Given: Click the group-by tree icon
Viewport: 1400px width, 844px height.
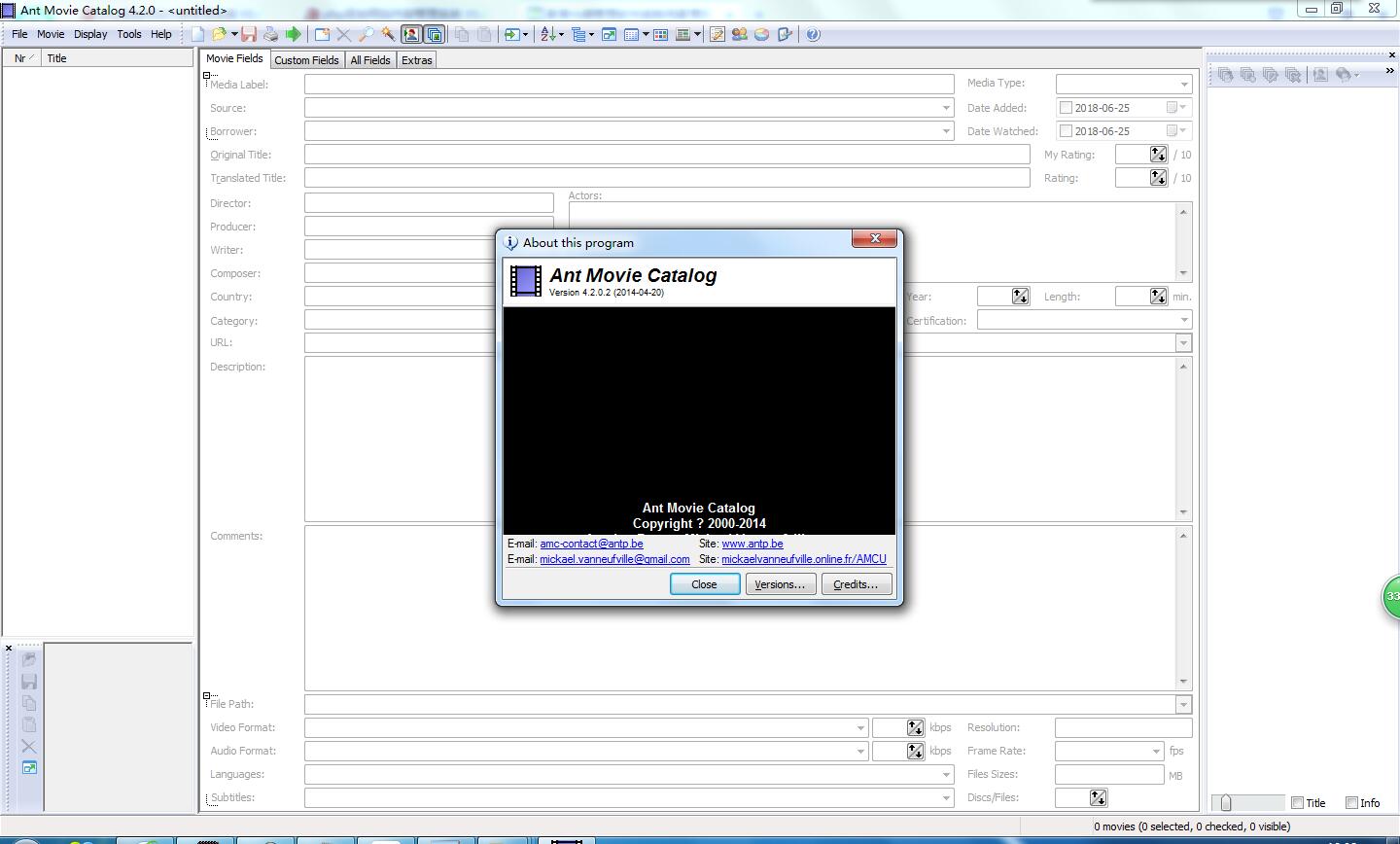Looking at the screenshot, I should 578,34.
